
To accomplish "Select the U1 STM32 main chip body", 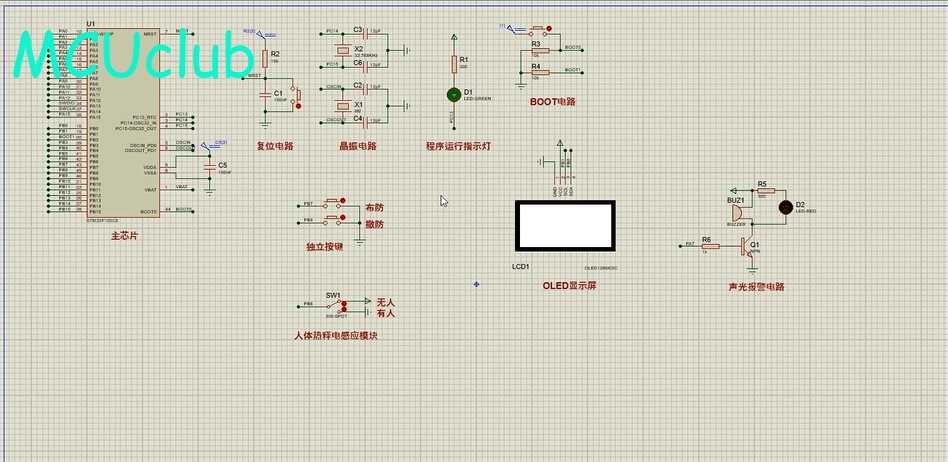I will coord(124,124).
